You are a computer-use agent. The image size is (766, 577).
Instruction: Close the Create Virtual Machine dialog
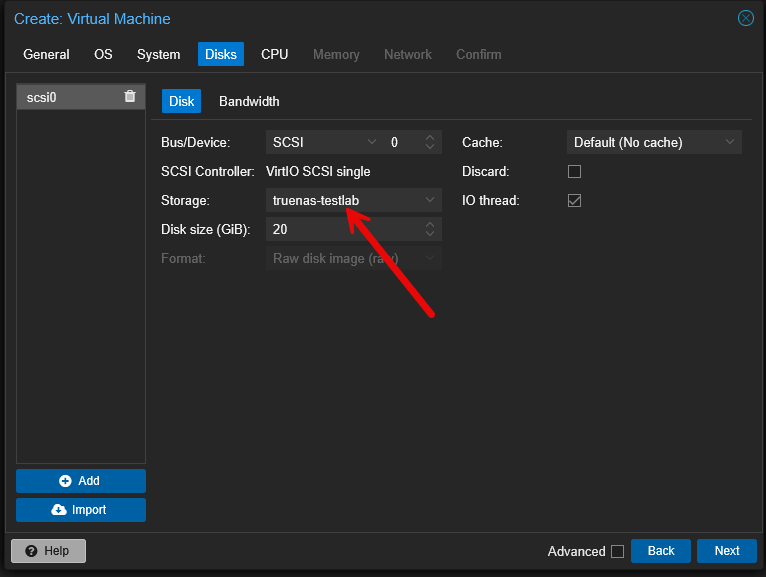point(745,19)
